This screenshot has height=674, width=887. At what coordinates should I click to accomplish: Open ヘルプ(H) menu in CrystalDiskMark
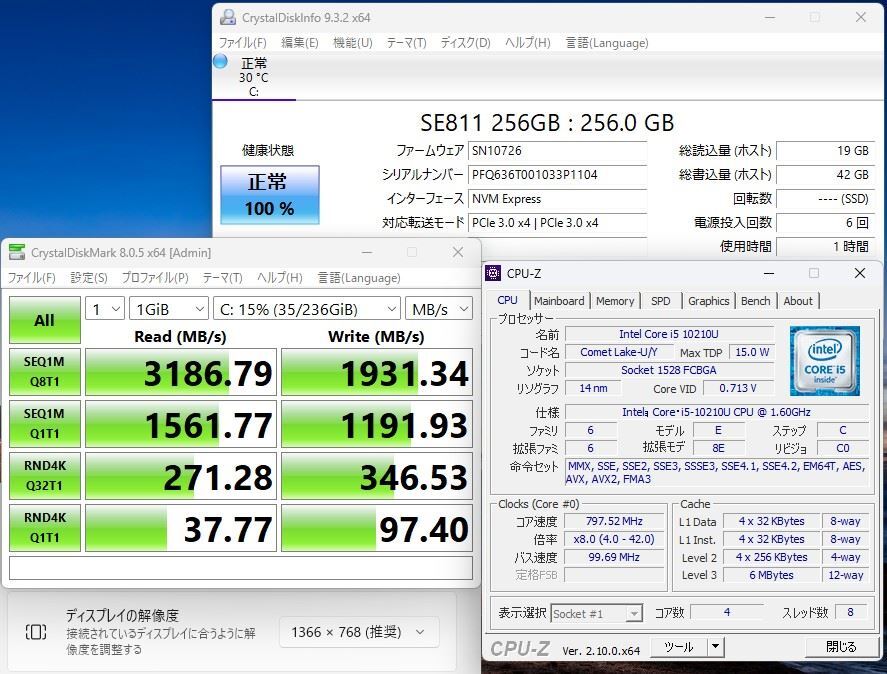tap(279, 278)
